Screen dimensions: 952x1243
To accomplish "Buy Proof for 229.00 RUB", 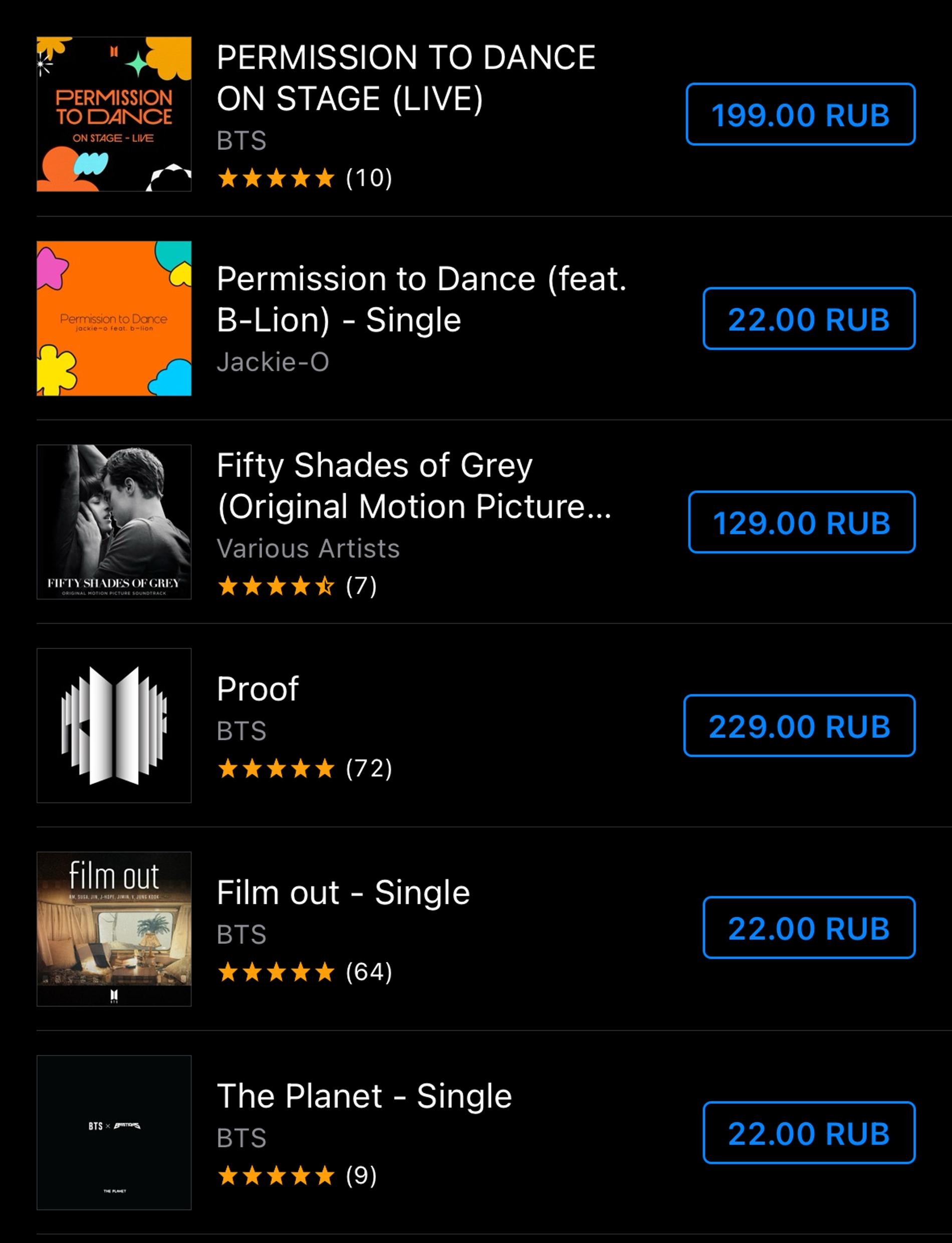I will coord(799,726).
